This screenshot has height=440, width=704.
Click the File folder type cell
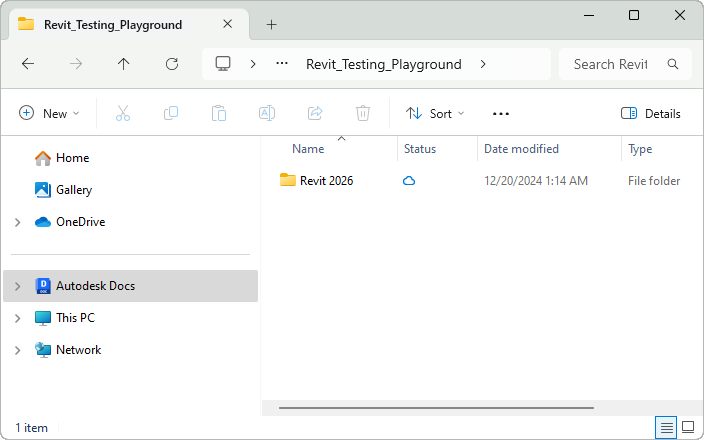(x=654, y=180)
